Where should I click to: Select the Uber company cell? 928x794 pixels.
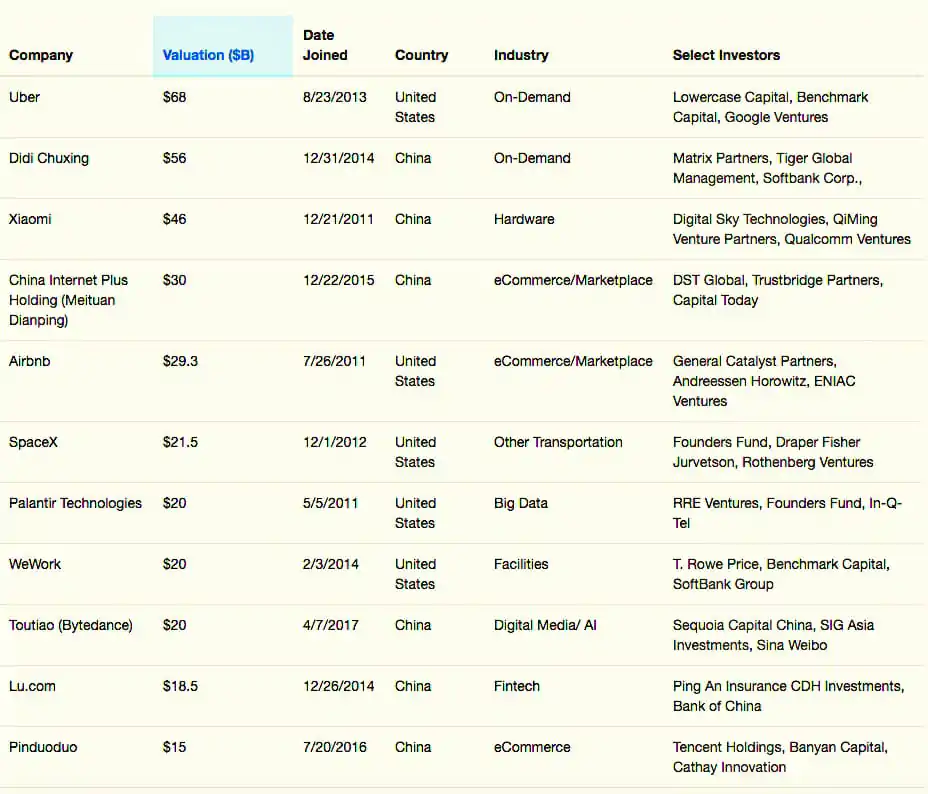[x=24, y=97]
